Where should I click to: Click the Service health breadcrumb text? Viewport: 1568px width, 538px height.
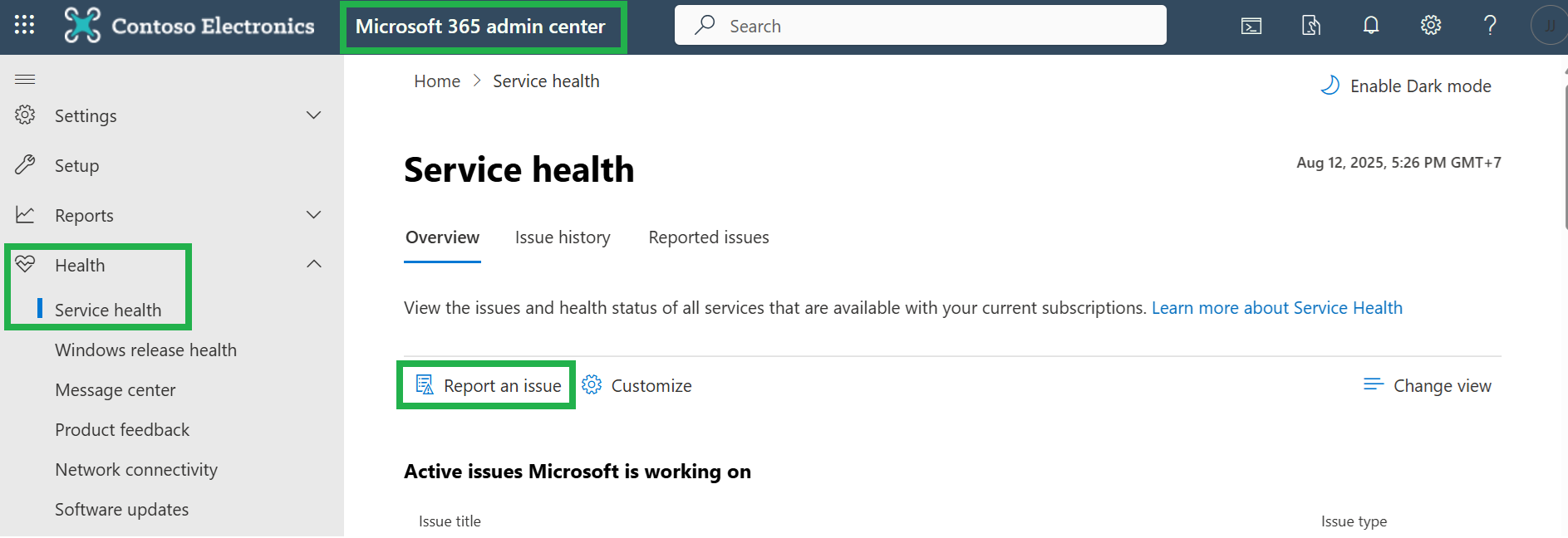(546, 81)
